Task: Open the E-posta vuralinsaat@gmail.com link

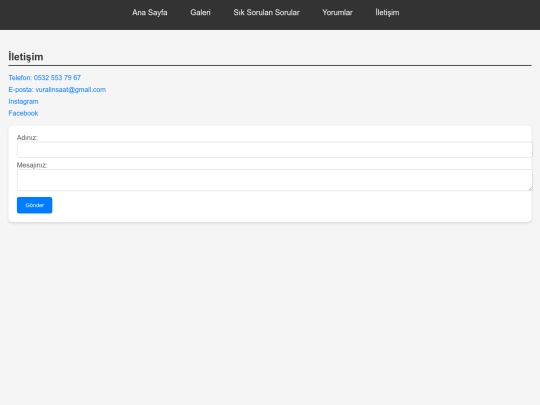Action: 57,90
